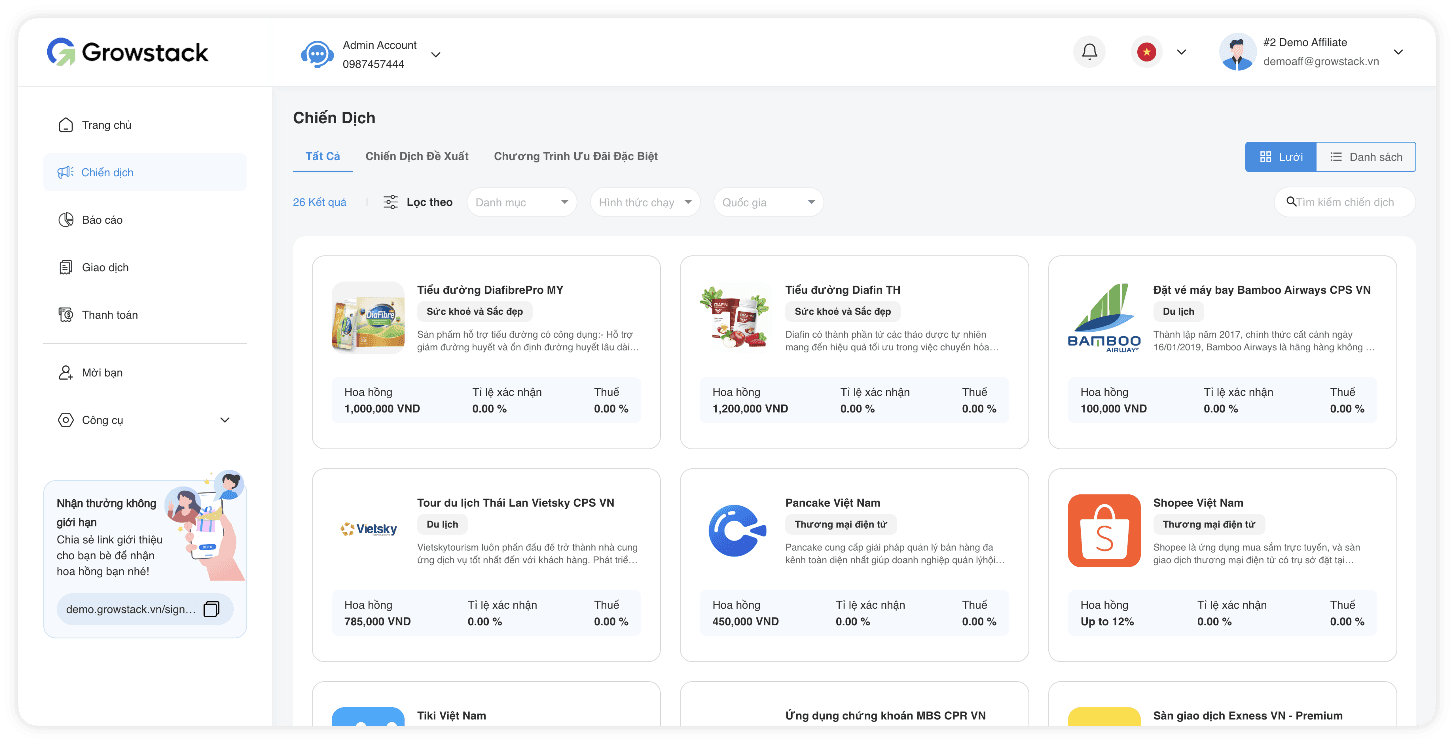Click the 1,000,000 VND commission value
Viewport: 1454px width, 744px height.
coord(382,409)
